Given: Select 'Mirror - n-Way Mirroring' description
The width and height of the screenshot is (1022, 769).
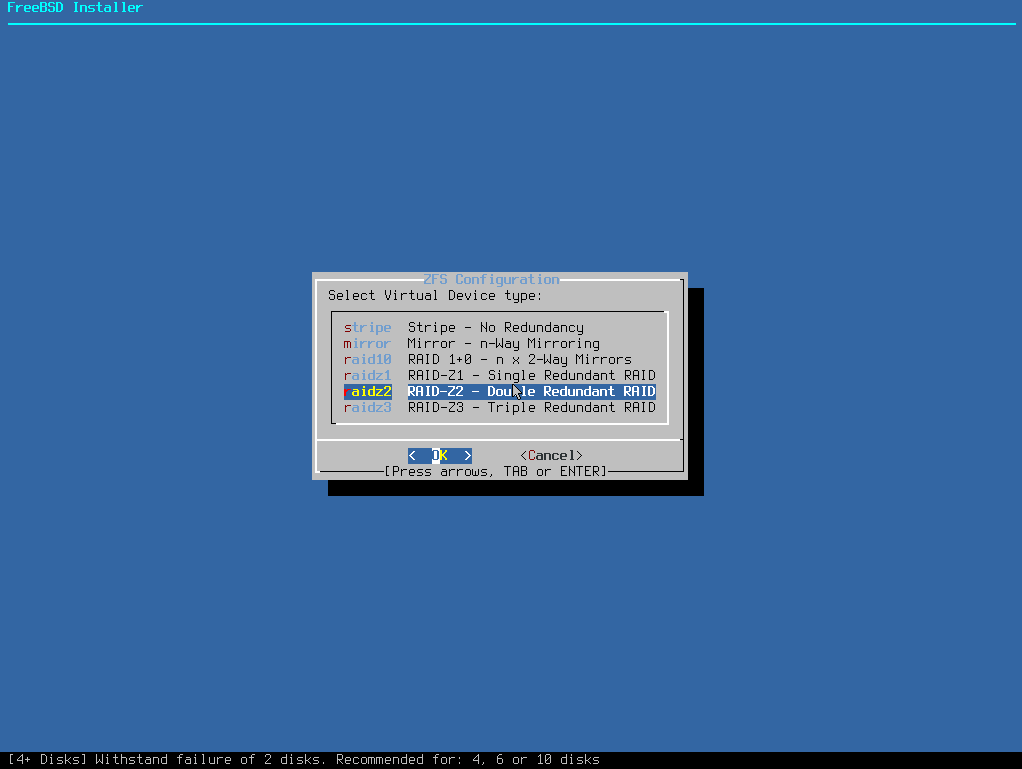Looking at the screenshot, I should tap(503, 343).
